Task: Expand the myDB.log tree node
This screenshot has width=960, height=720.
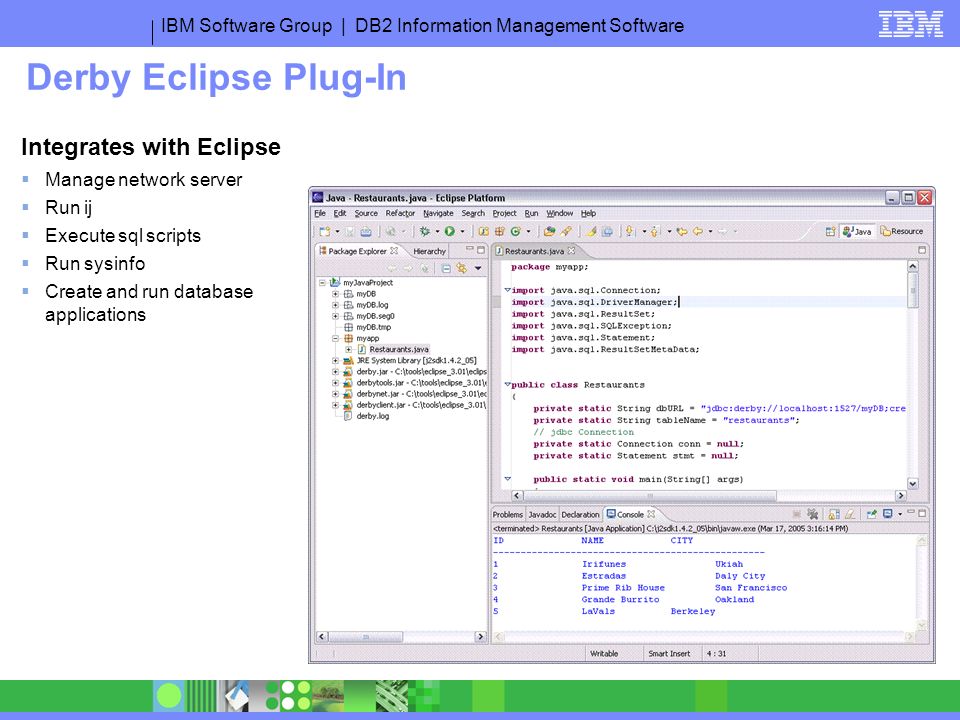Action: [336, 305]
